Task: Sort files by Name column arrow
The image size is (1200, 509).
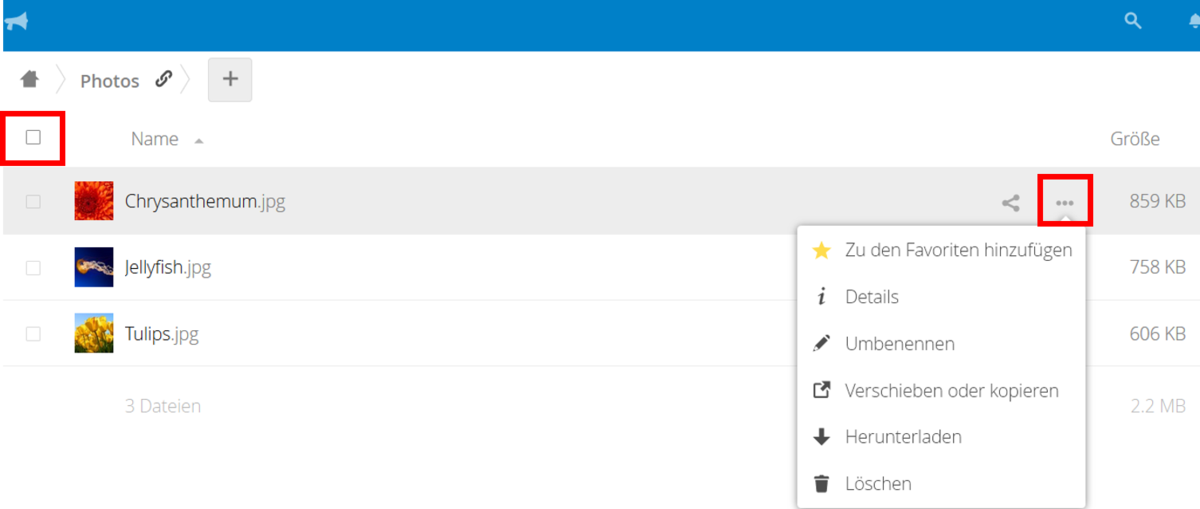Action: coord(199,141)
